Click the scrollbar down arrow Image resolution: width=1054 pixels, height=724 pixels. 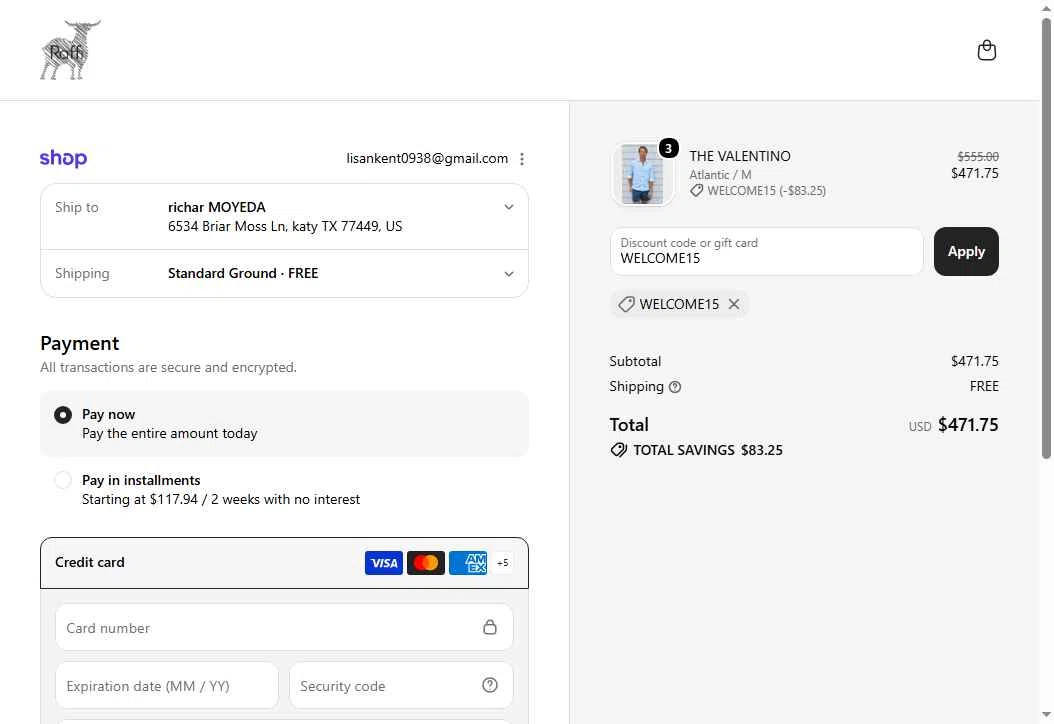click(1046, 715)
